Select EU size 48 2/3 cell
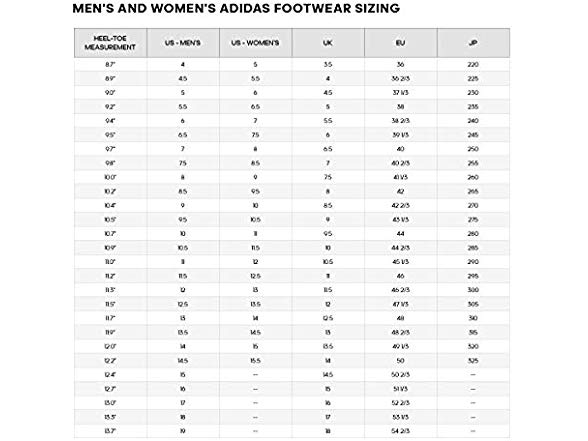 [x=400, y=332]
